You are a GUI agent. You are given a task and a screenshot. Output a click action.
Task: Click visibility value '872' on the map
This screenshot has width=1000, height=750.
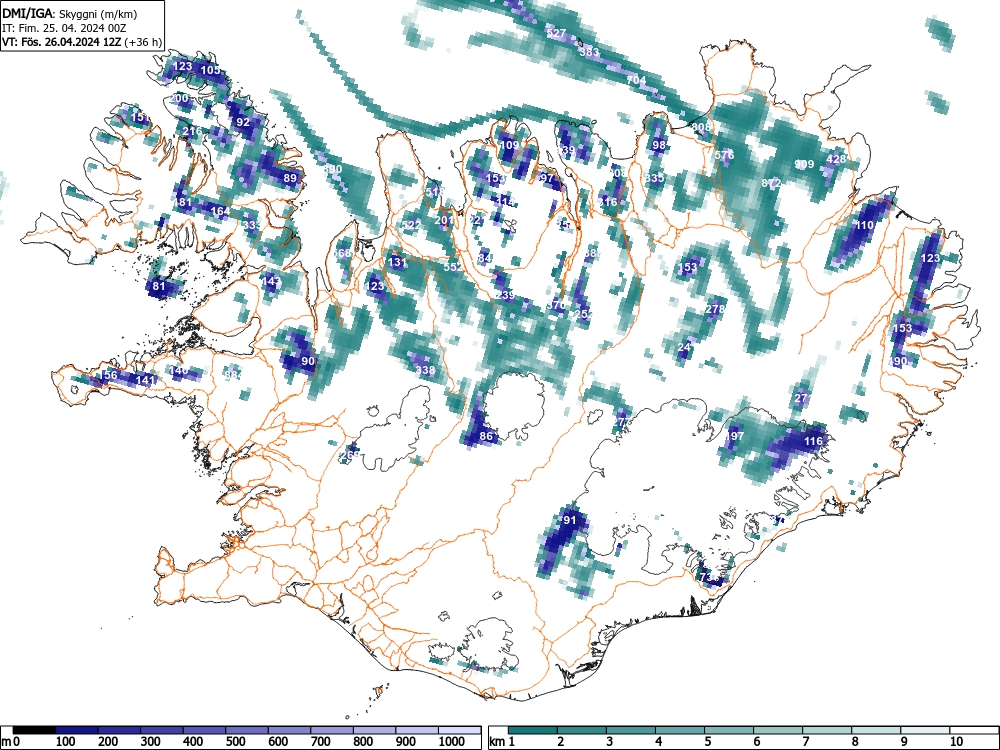pyautogui.click(x=772, y=183)
